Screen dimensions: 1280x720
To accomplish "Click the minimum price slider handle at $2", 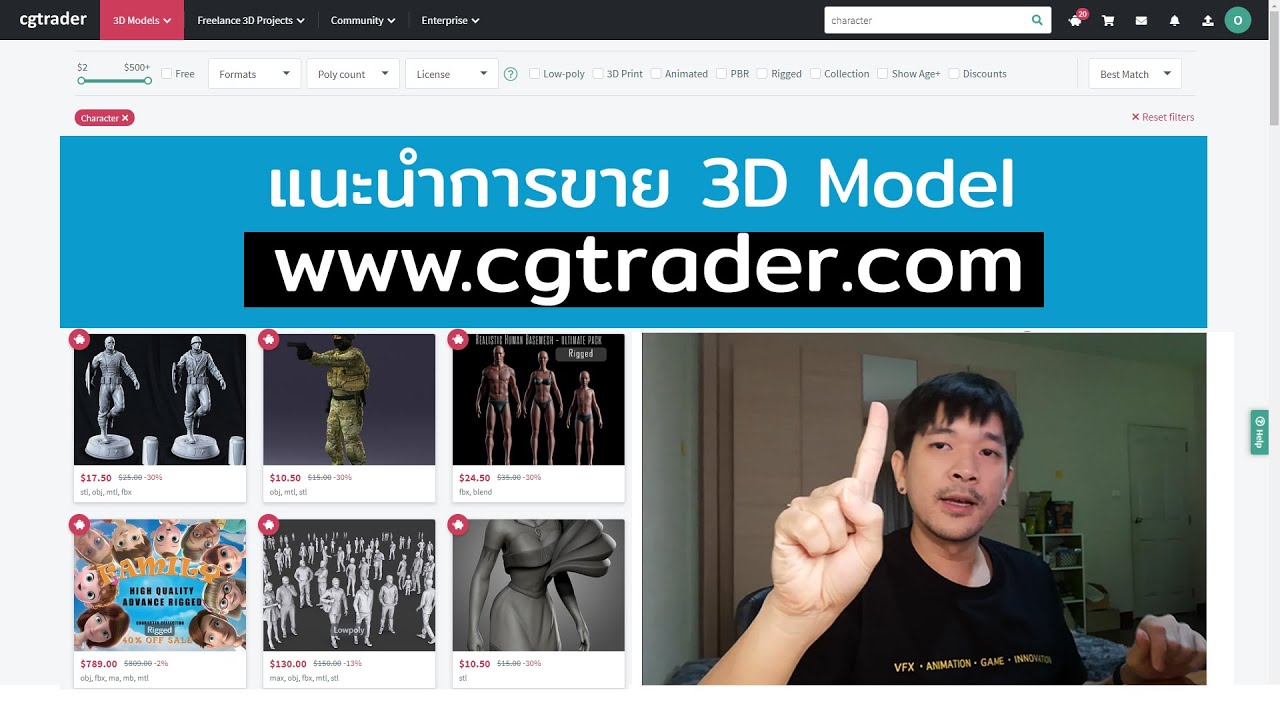I will (x=81, y=81).
